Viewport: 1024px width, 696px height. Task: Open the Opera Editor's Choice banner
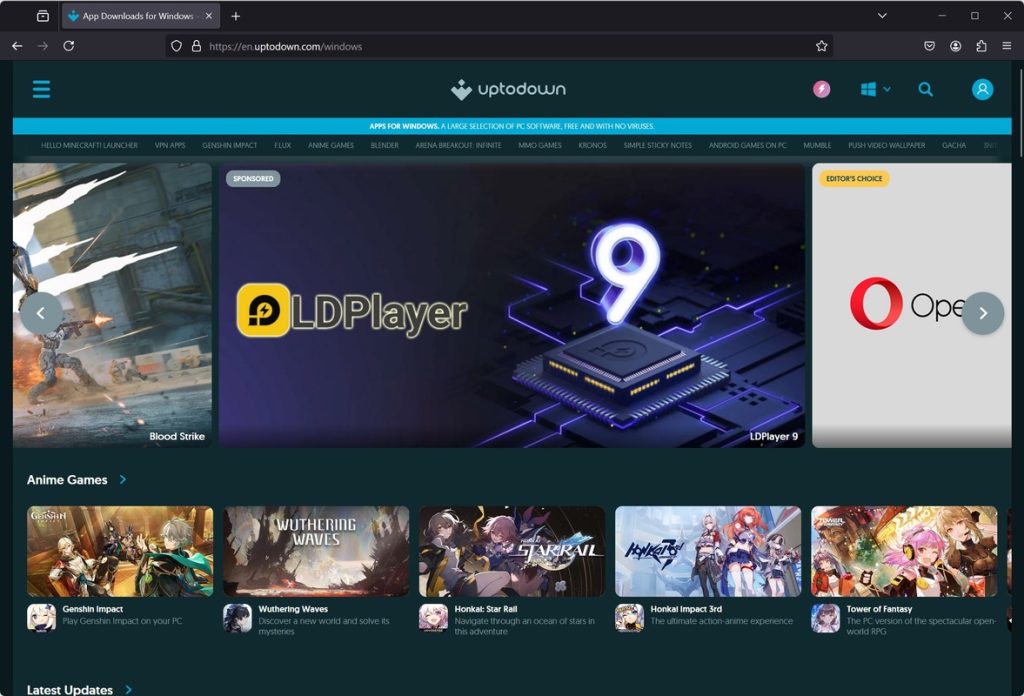pos(912,306)
